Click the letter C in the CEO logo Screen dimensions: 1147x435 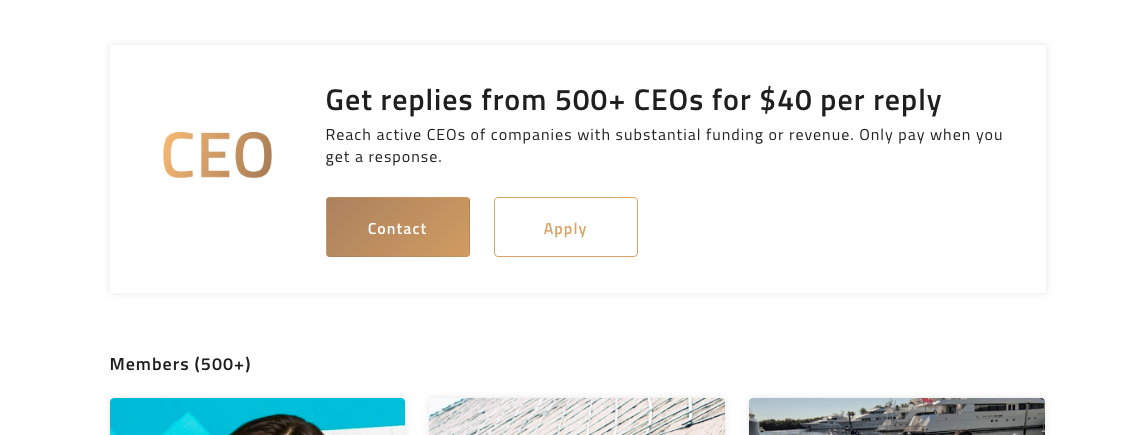click(180, 156)
